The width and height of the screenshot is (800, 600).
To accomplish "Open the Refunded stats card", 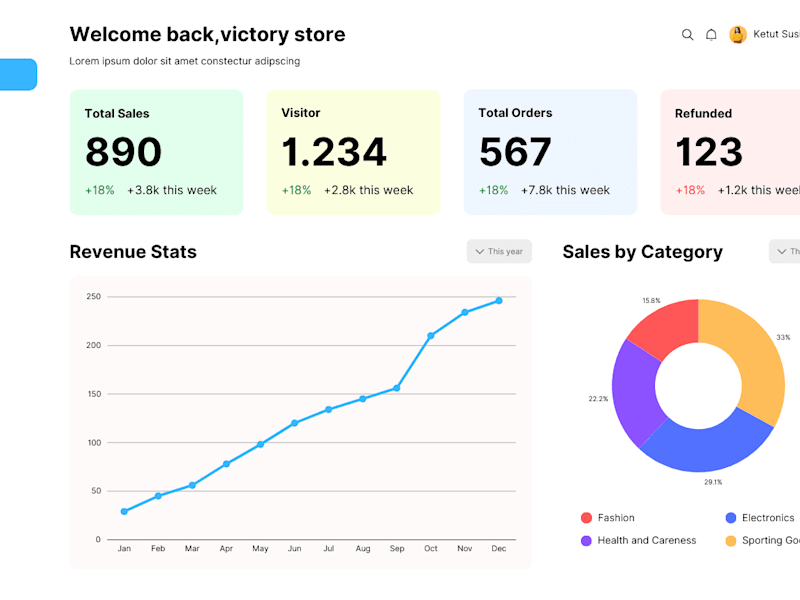I will pos(730,152).
